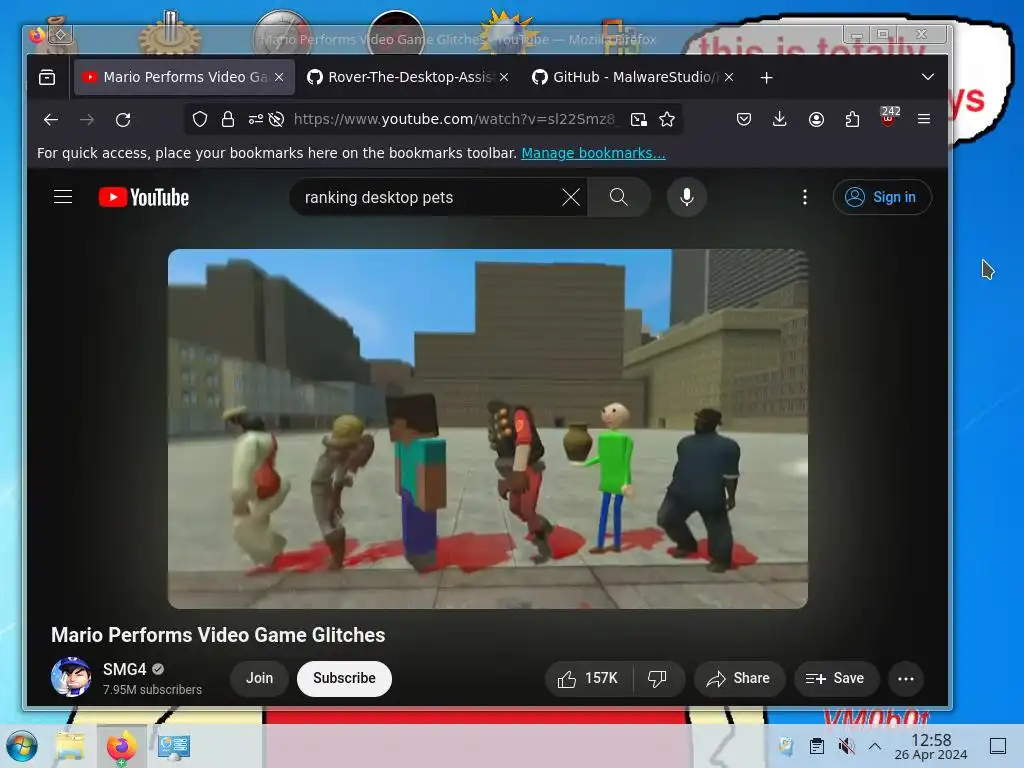Image resolution: width=1024 pixels, height=768 pixels.
Task: List all tabs dropdown chevron
Action: tap(927, 77)
